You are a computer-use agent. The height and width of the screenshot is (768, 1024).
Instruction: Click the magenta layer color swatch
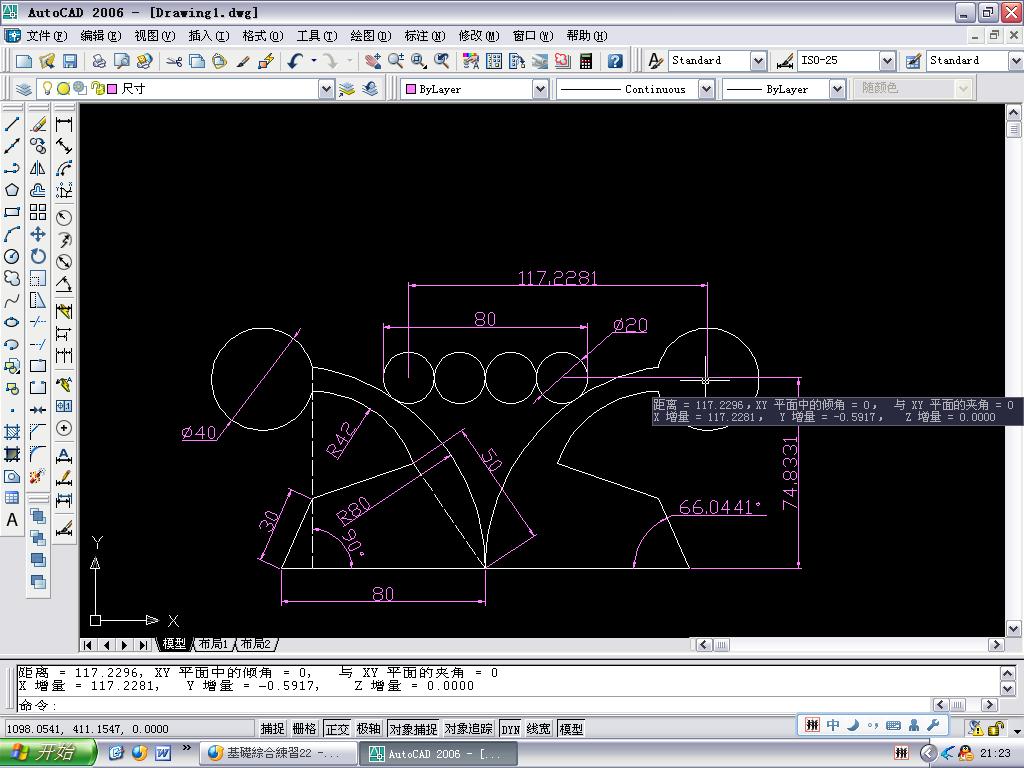[112, 88]
